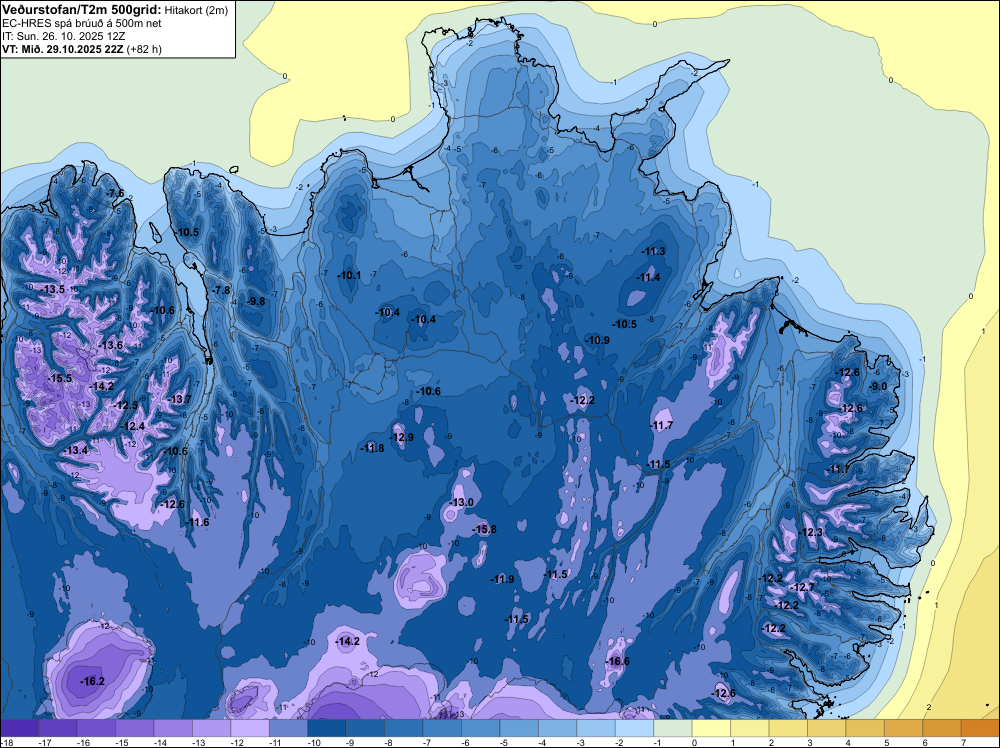Click the -11.1 temperature label
This screenshot has height=748, width=1000.
tap(837, 469)
